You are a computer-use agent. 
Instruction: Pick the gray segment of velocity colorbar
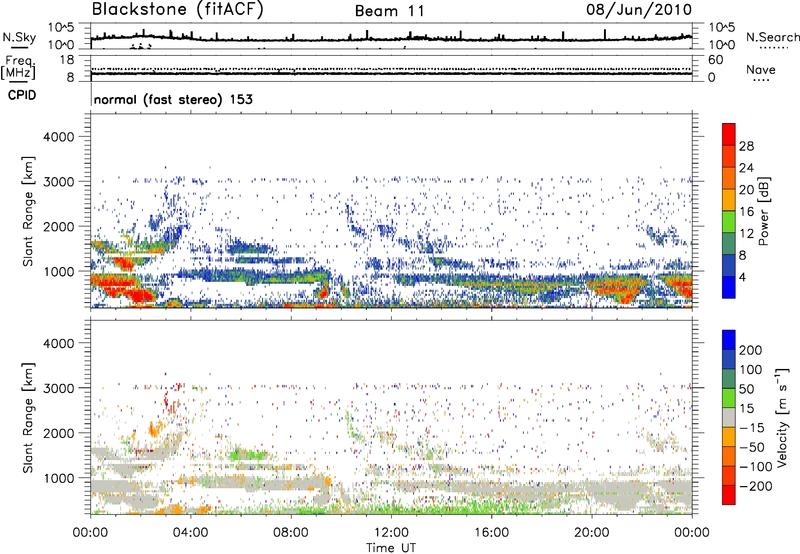[729, 418]
